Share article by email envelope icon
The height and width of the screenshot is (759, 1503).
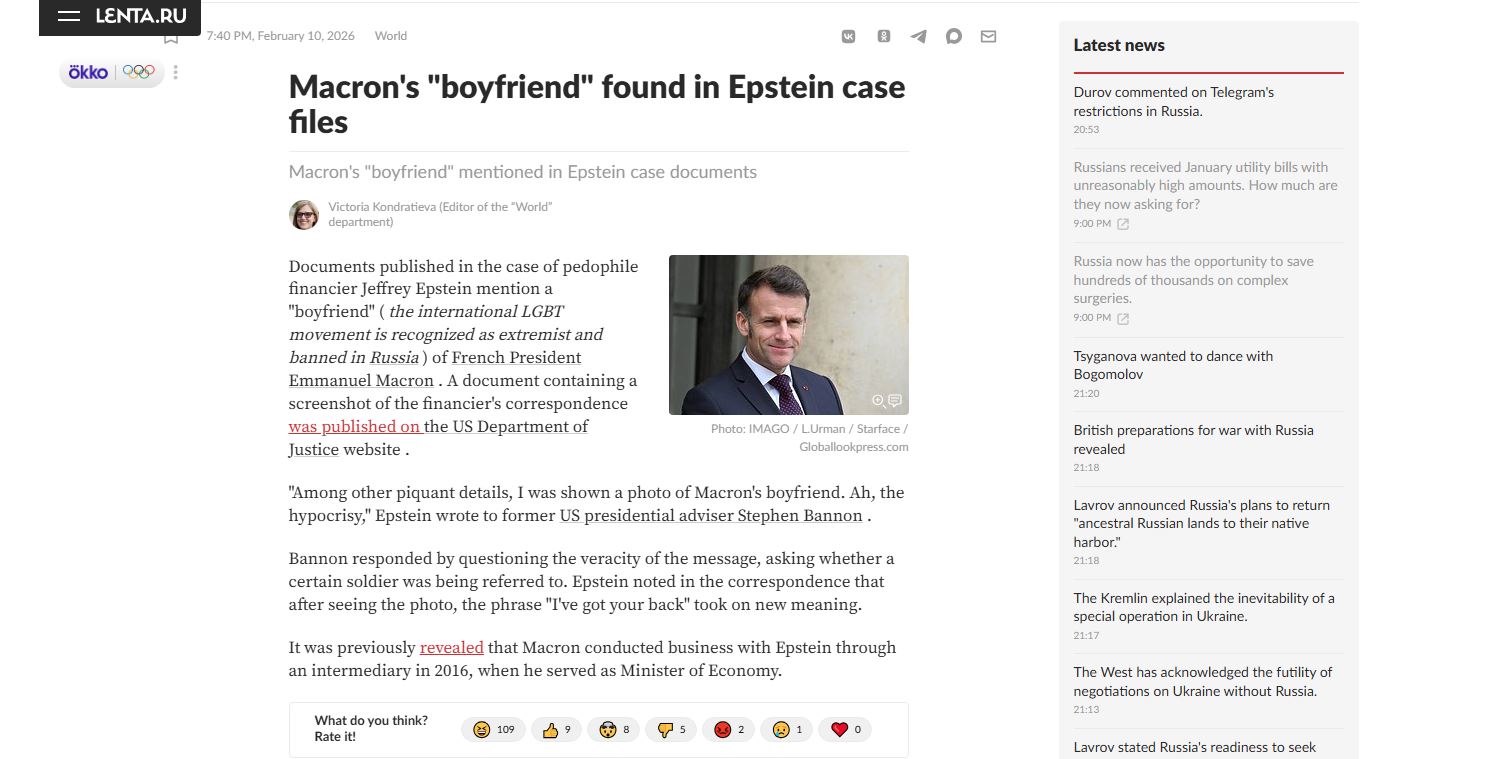[x=988, y=37]
